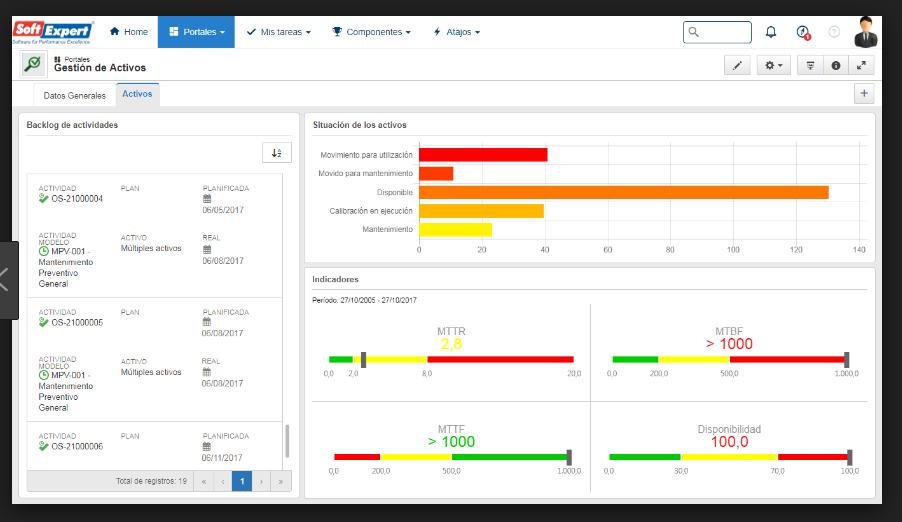Screen dimensions: 902x522
Task: Open the gear settings dropdown
Action: [773, 65]
